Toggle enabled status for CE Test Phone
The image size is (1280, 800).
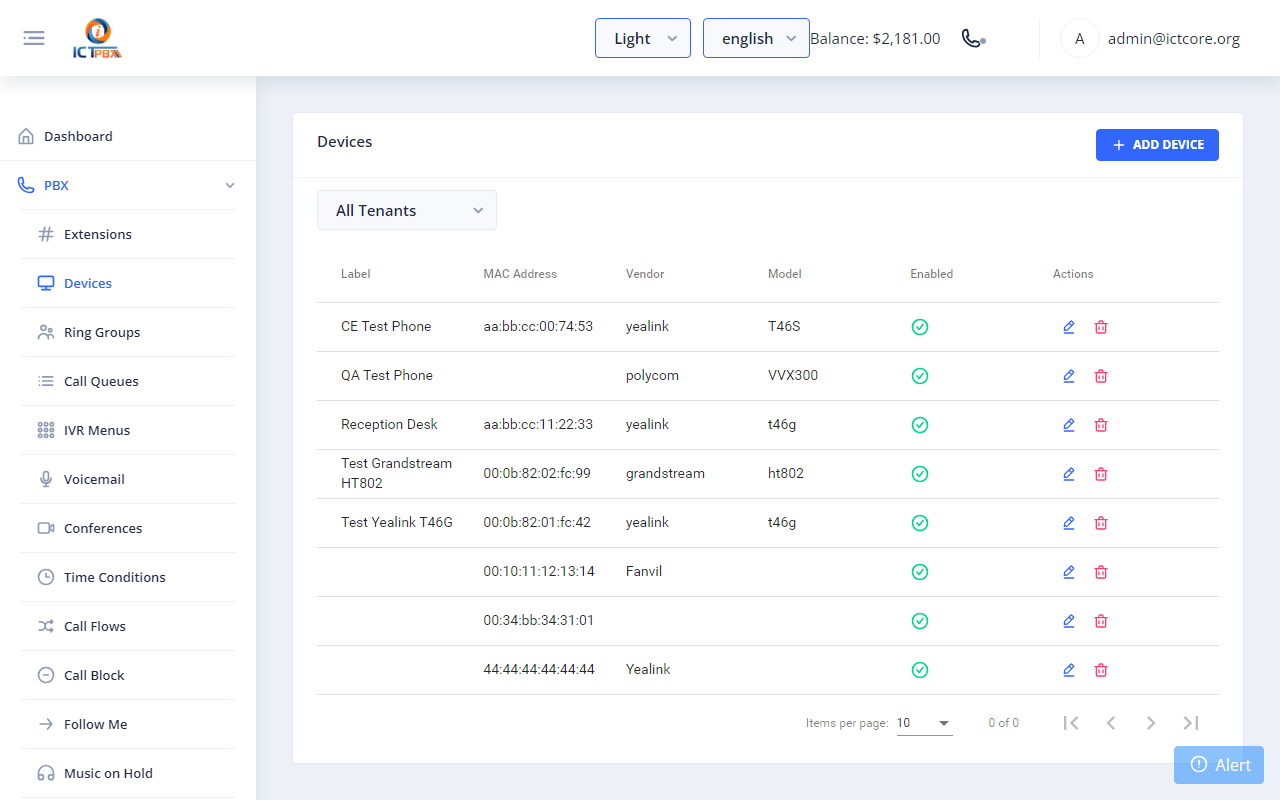tap(920, 327)
